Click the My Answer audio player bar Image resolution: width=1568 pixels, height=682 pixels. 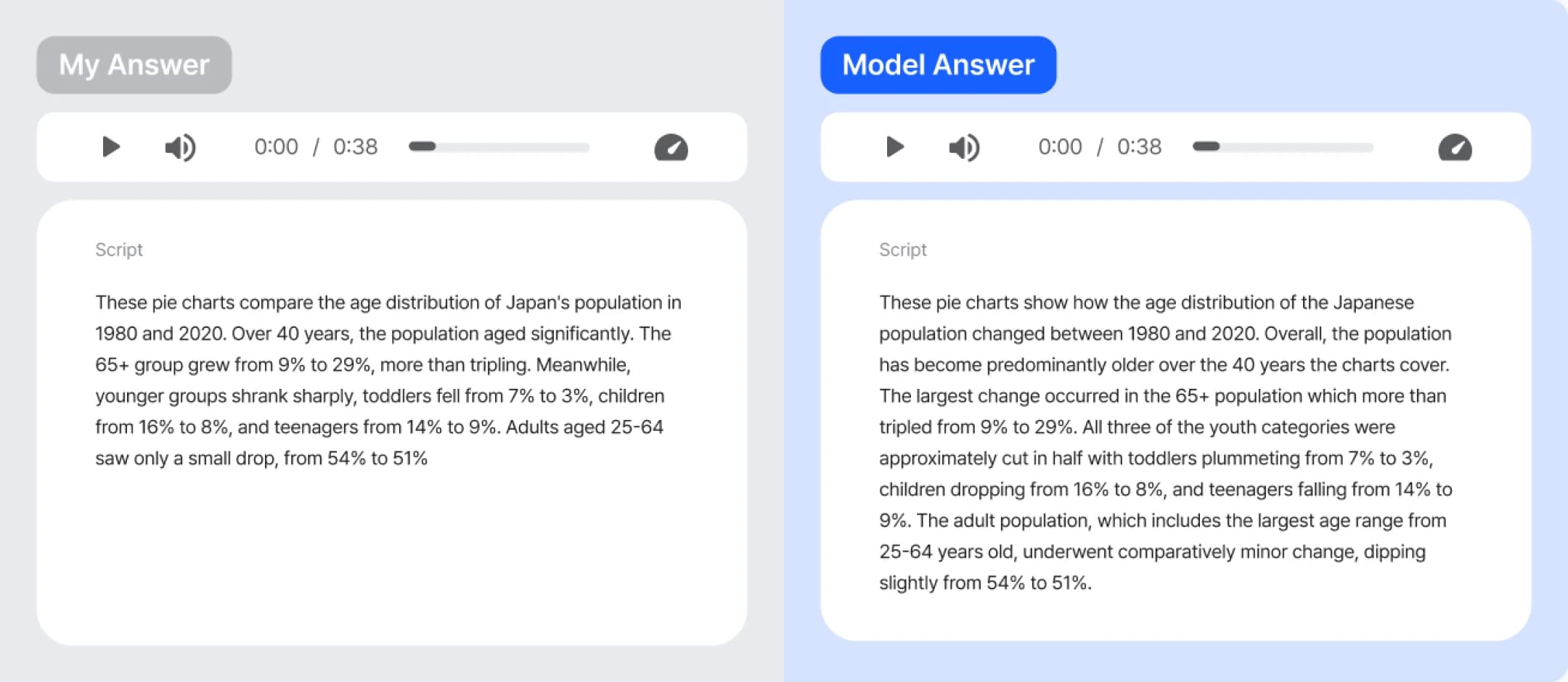point(392,147)
